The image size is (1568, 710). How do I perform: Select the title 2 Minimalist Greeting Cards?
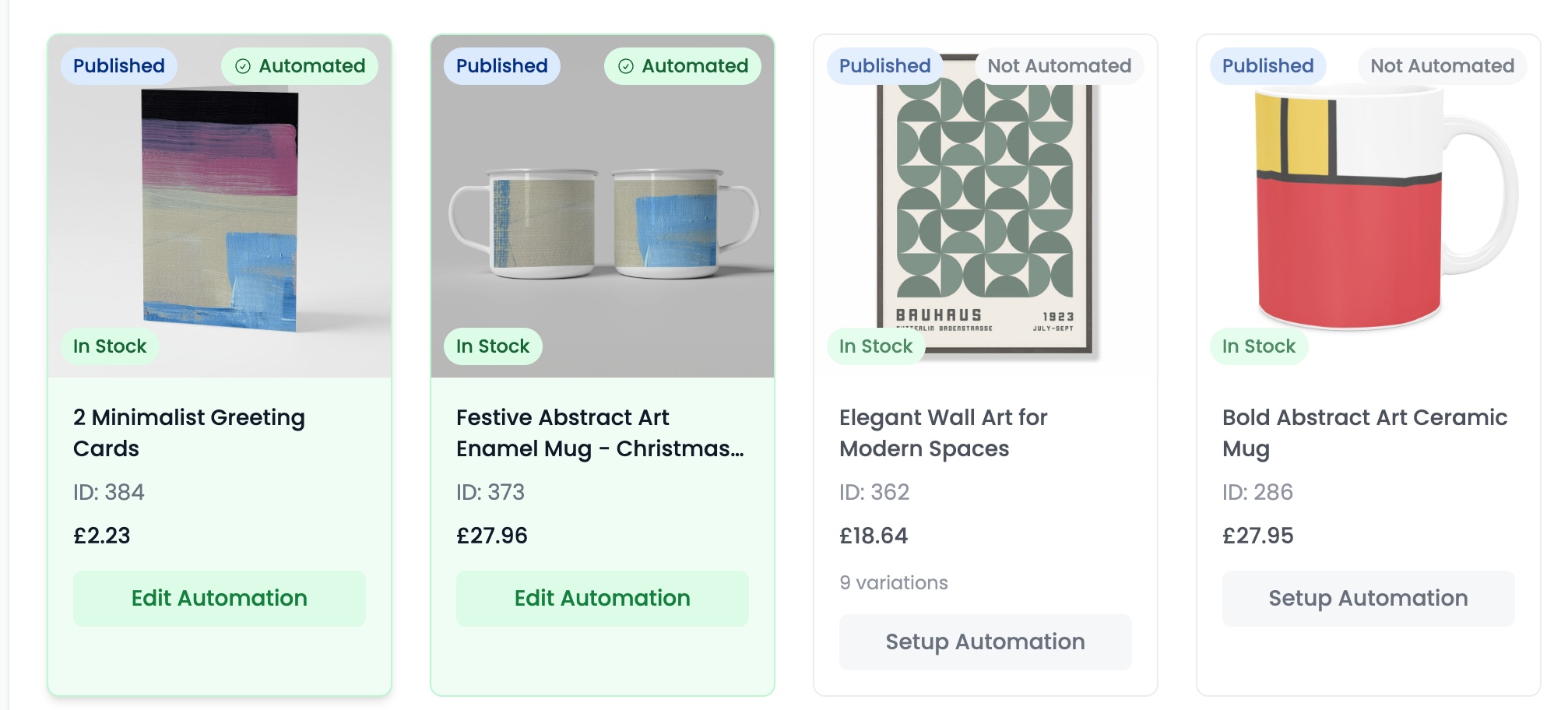click(189, 433)
